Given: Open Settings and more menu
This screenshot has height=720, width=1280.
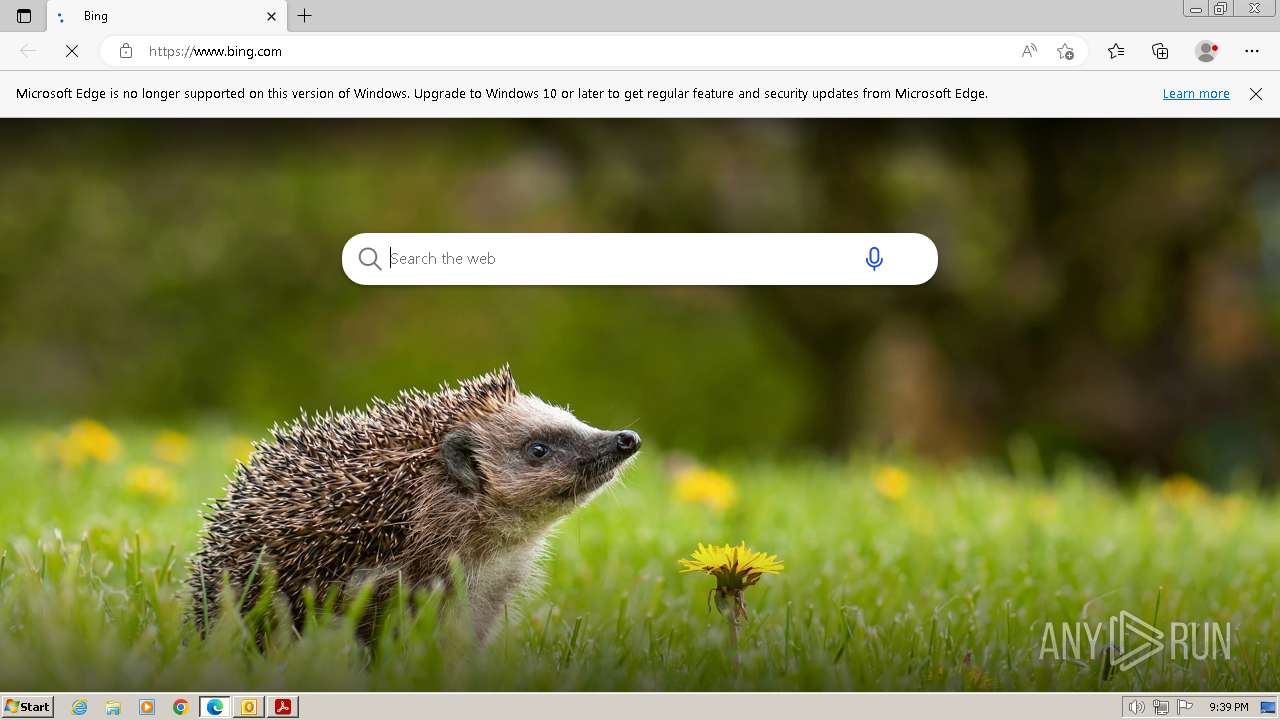Looking at the screenshot, I should click(x=1252, y=51).
